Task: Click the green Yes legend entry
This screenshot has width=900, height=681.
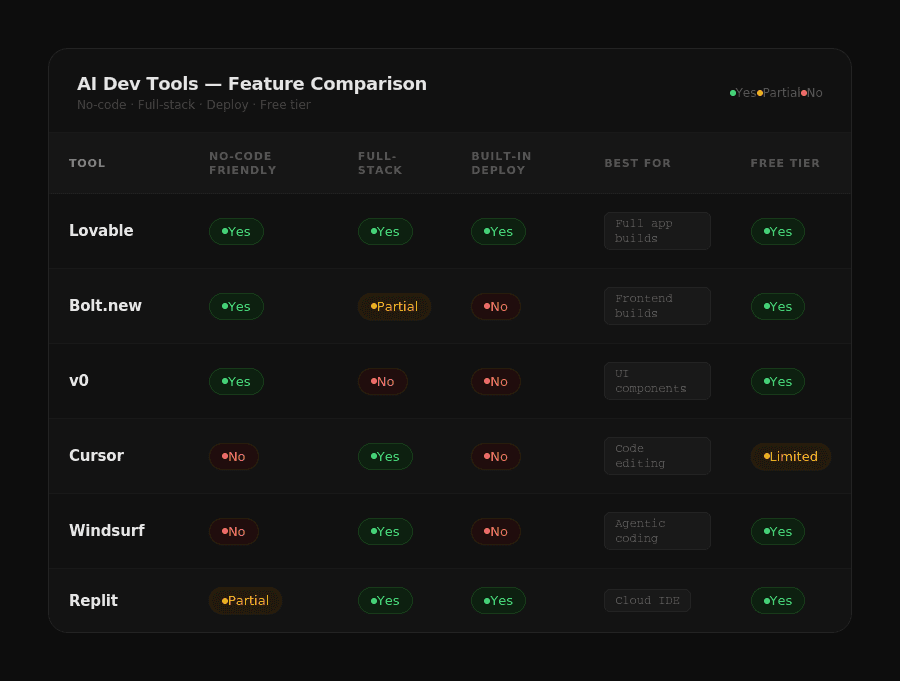Action: pyautogui.click(x=743, y=93)
